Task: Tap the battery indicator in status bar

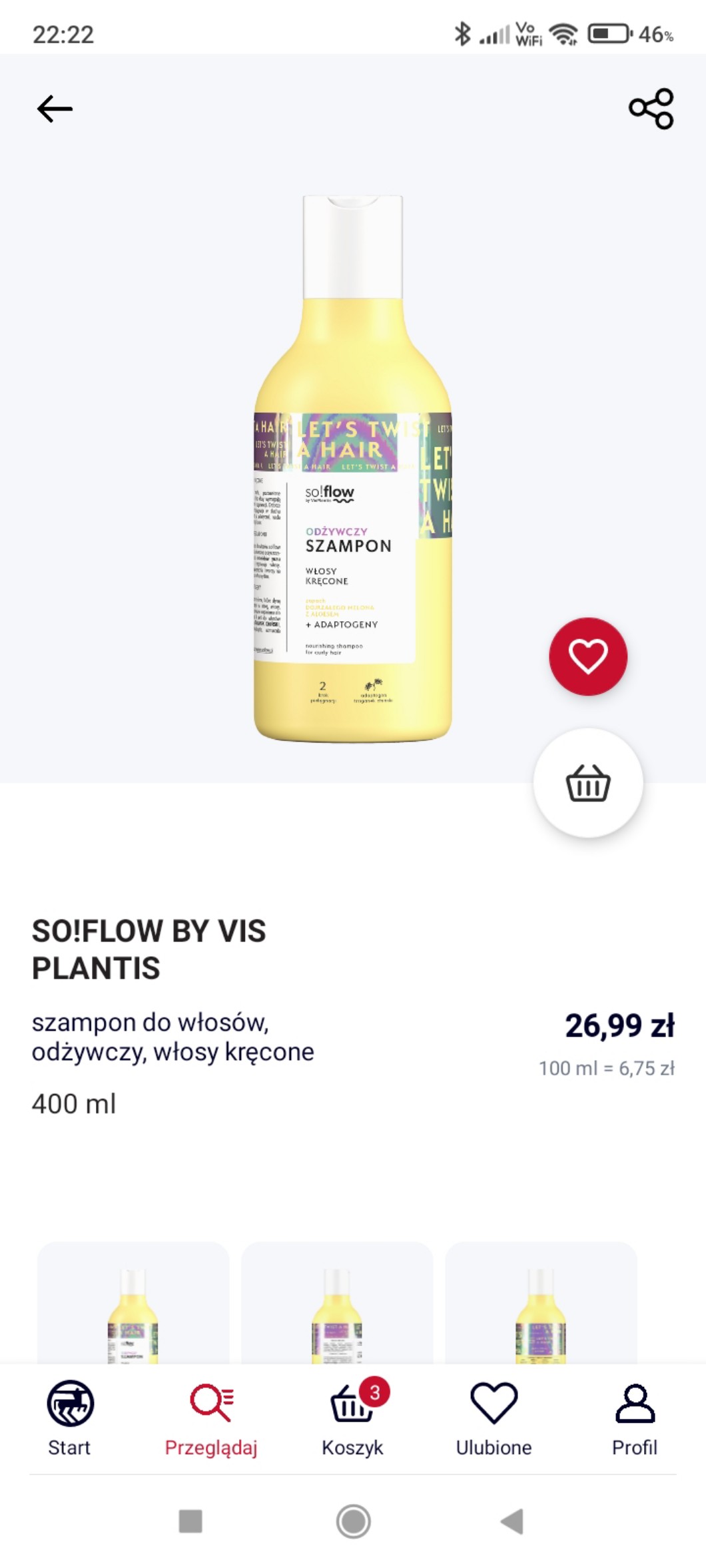Action: pos(609,33)
